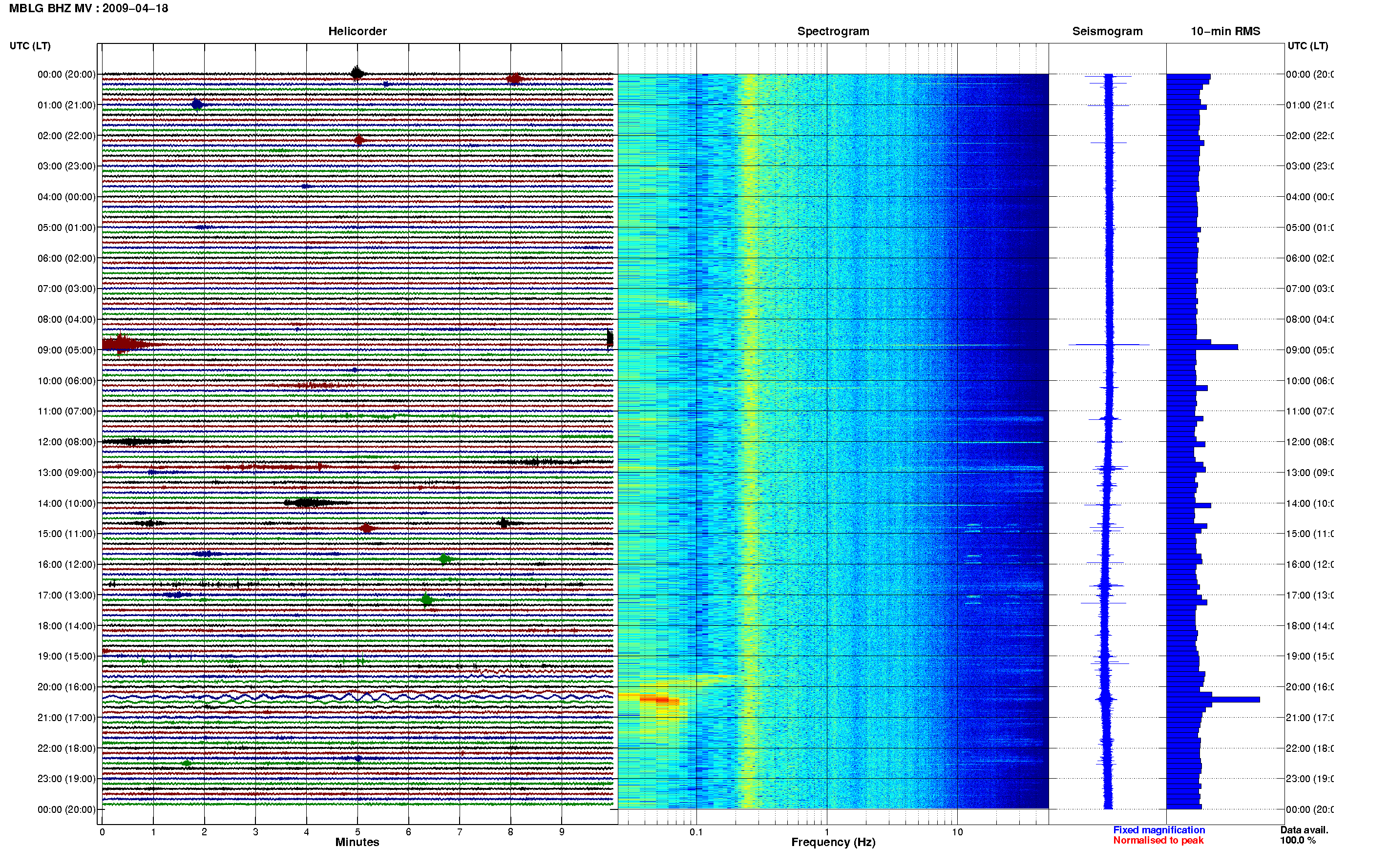The width and height of the screenshot is (1389, 868).
Task: Click the right-side '21:00 (17:0' time label
Action: click(x=1309, y=718)
